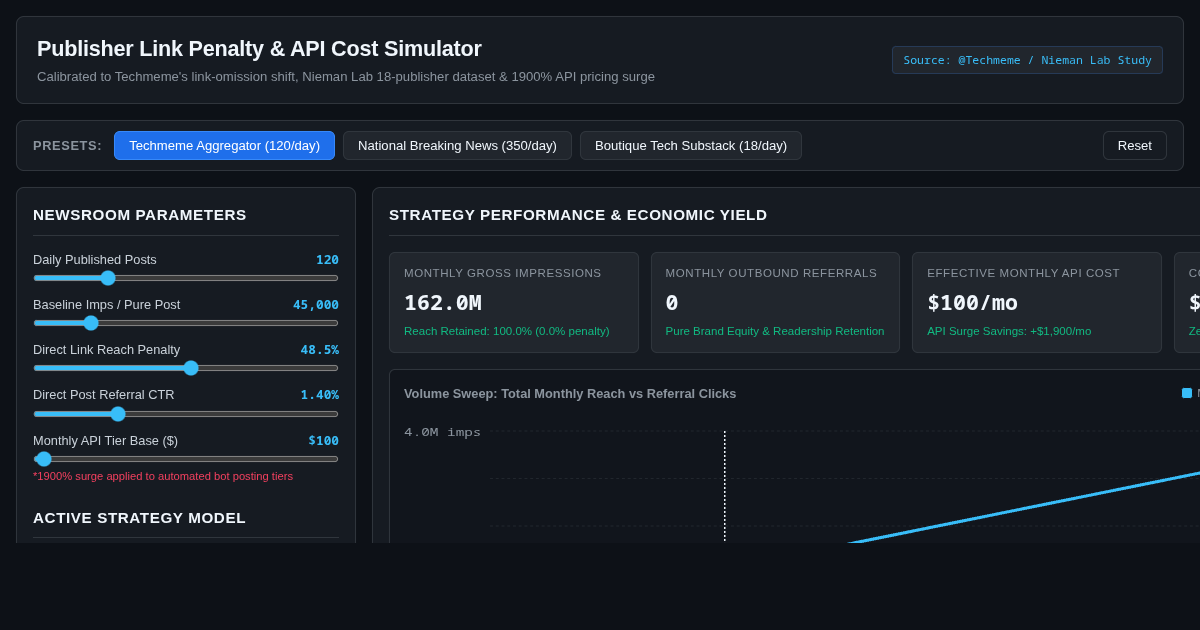The width and height of the screenshot is (1200, 630).
Task: Click the dotted vertical marker on the chart
Action: (725, 487)
